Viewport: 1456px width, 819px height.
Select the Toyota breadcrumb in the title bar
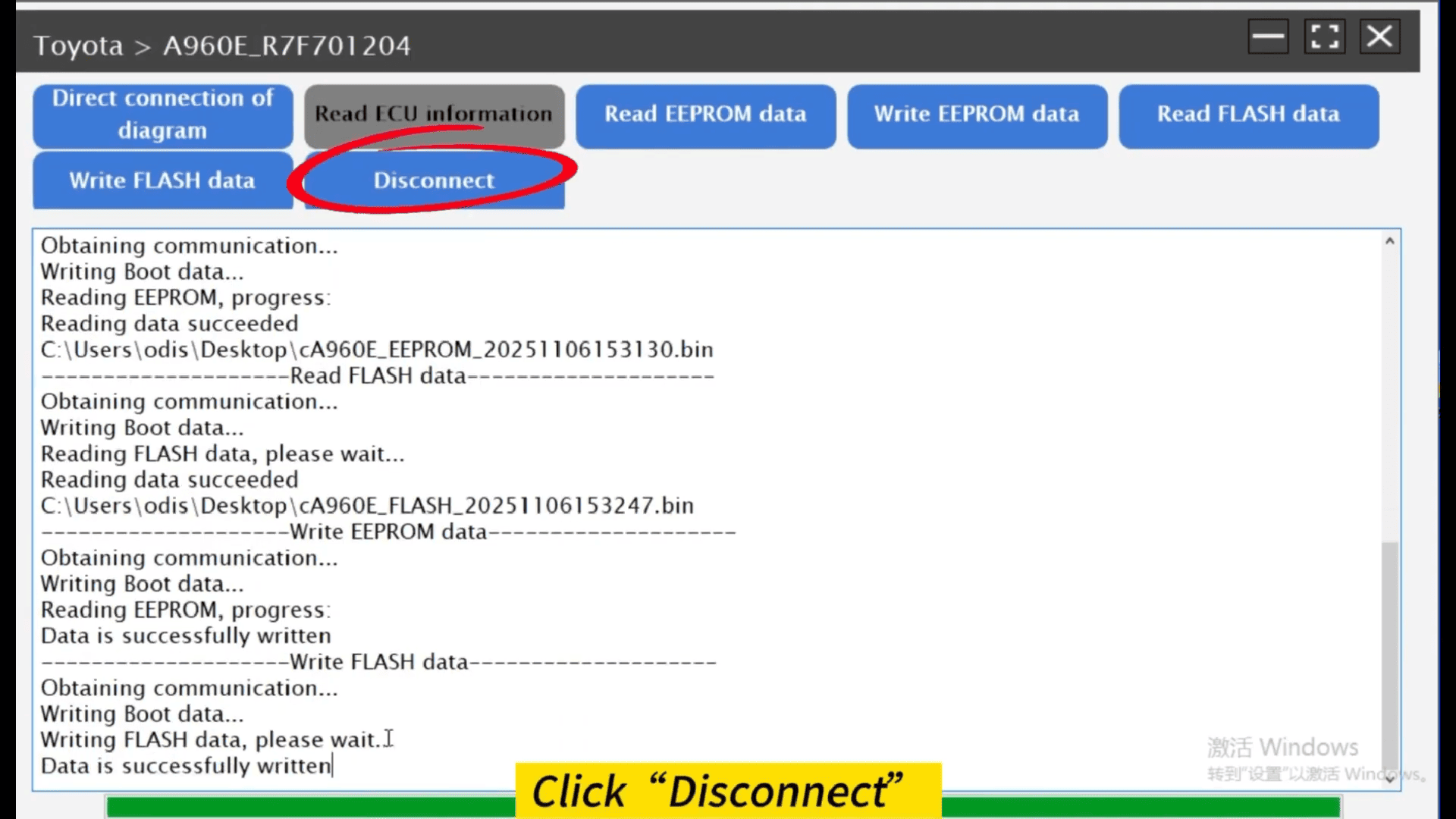78,45
